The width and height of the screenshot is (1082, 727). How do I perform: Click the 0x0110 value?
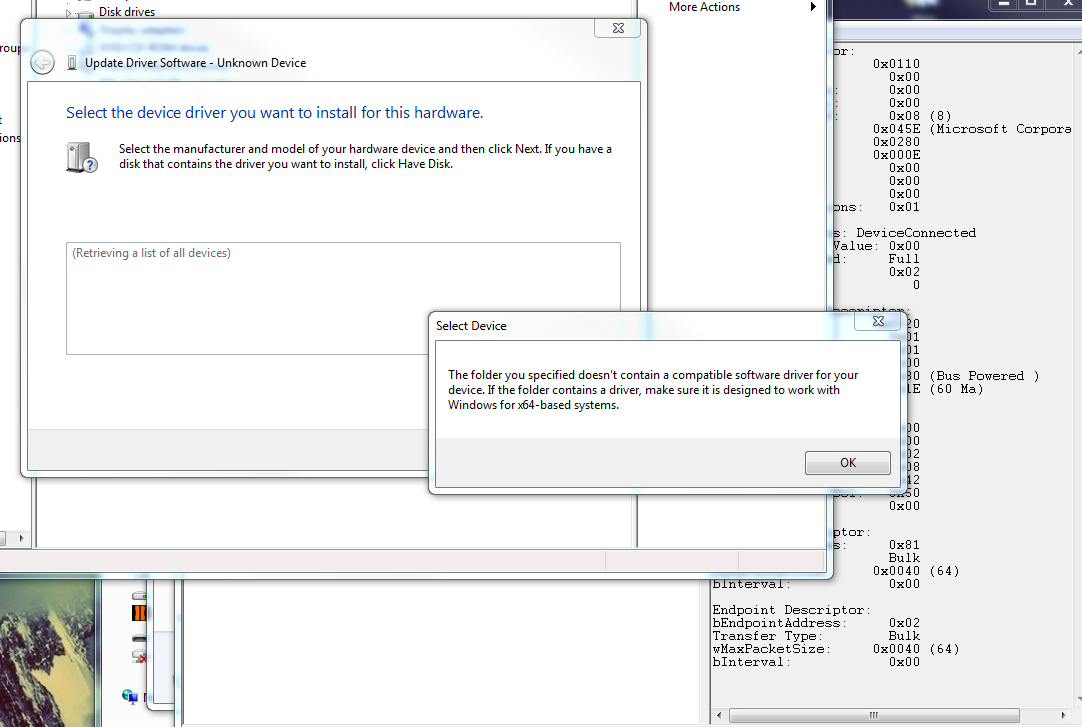tap(896, 64)
